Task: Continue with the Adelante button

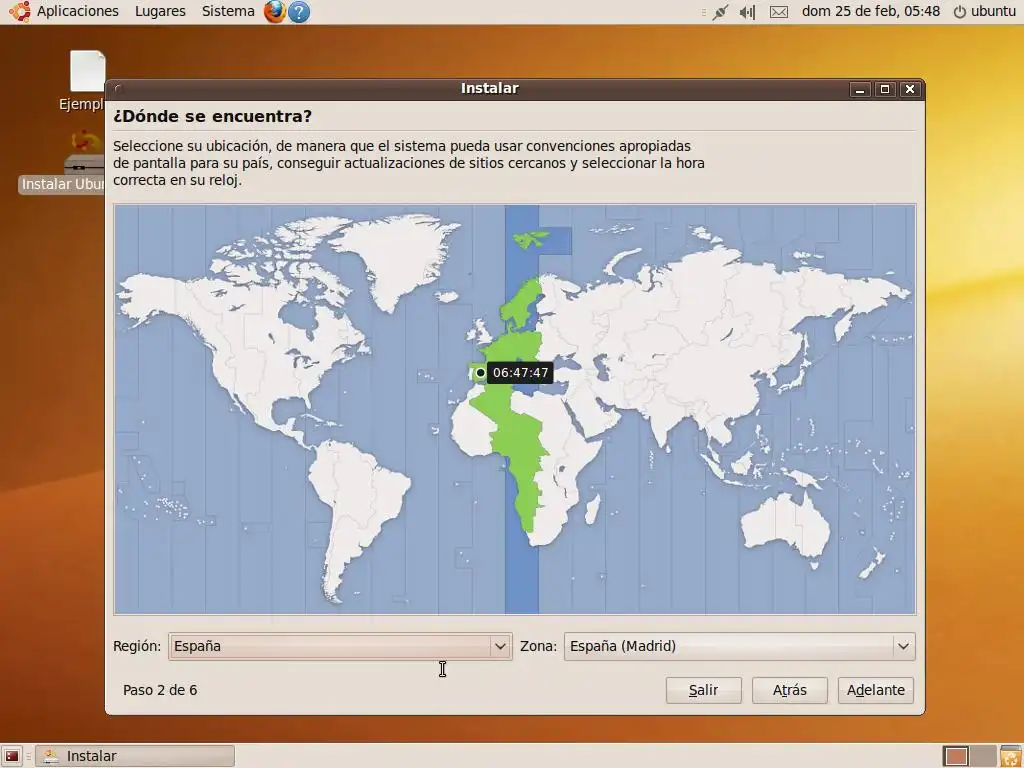Action: pyautogui.click(x=876, y=690)
